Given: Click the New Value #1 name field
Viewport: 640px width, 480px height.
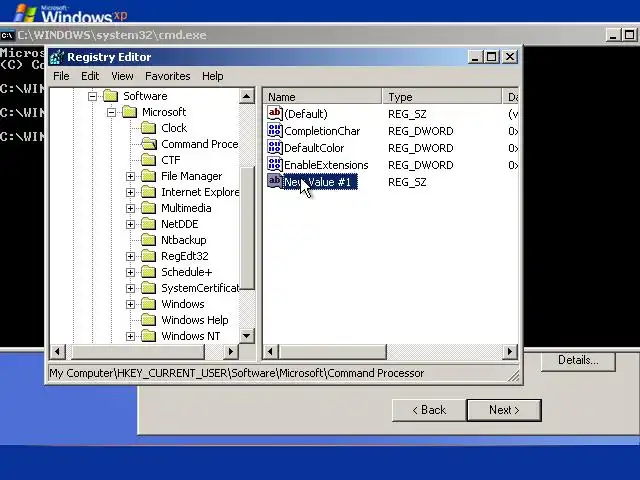Looking at the screenshot, I should 320,182.
